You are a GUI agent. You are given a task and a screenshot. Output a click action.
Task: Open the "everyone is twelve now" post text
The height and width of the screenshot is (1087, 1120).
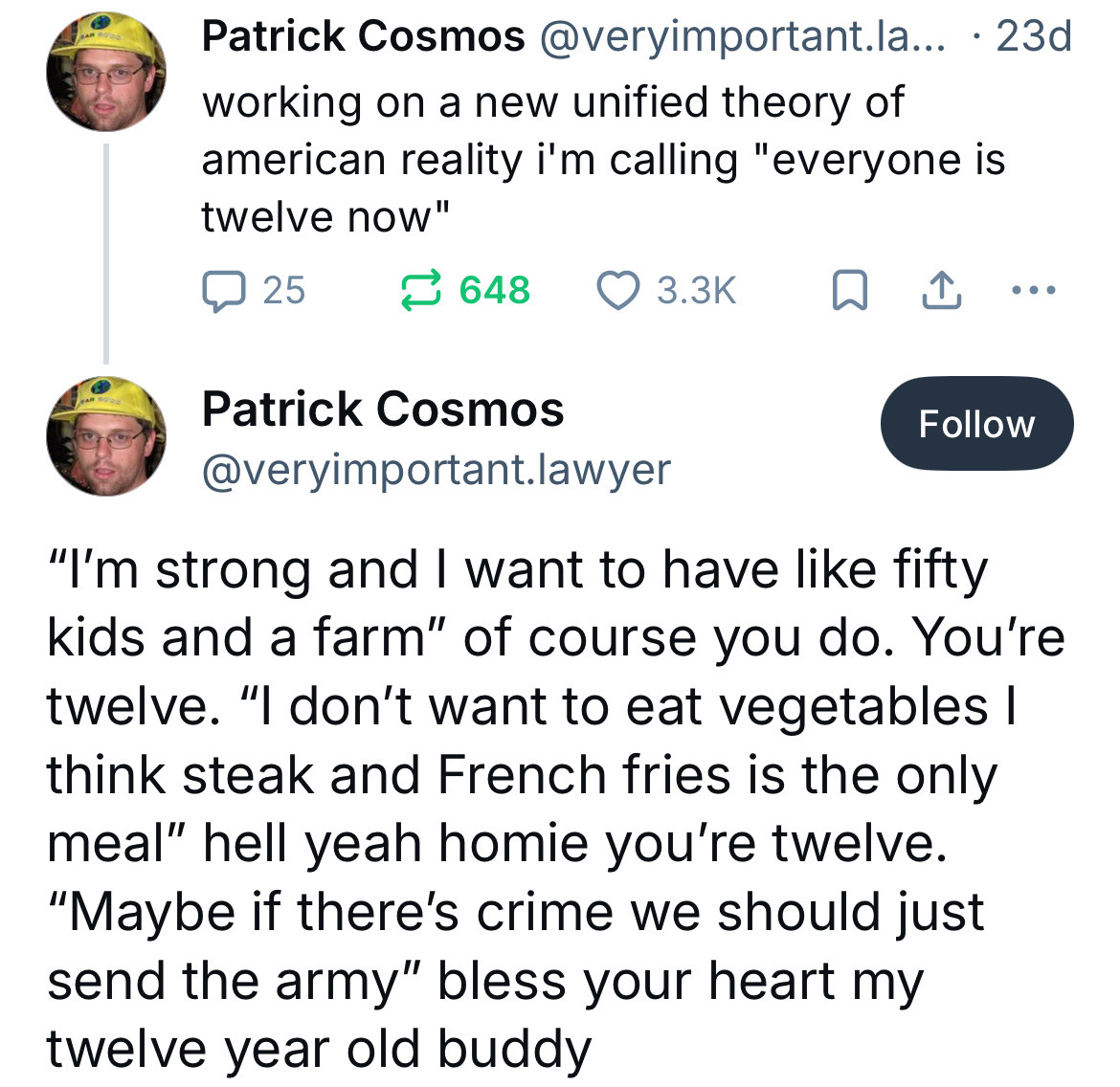click(603, 160)
